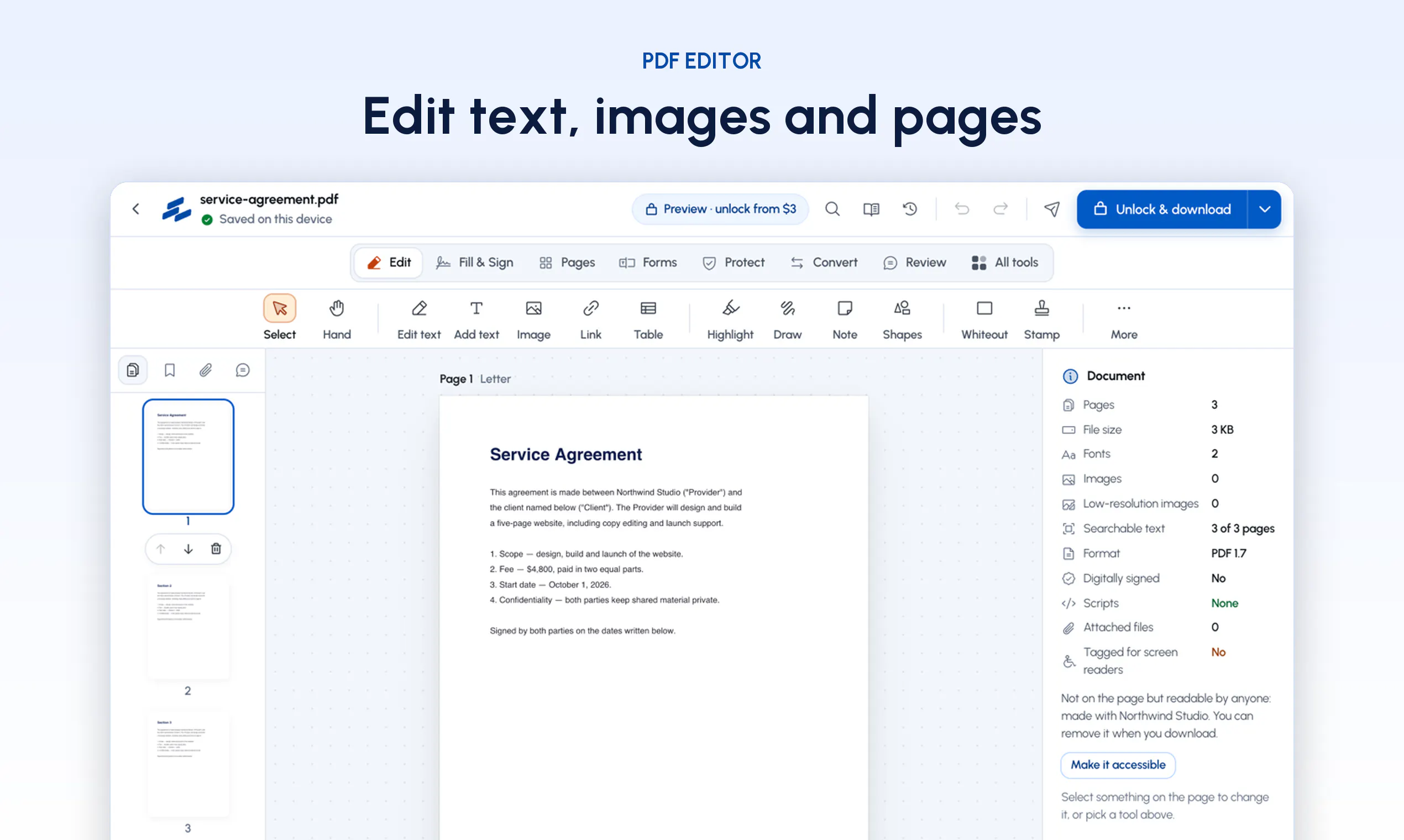Screen dimensions: 1404x840
Task: Pick the Highlight tool
Action: click(730, 319)
